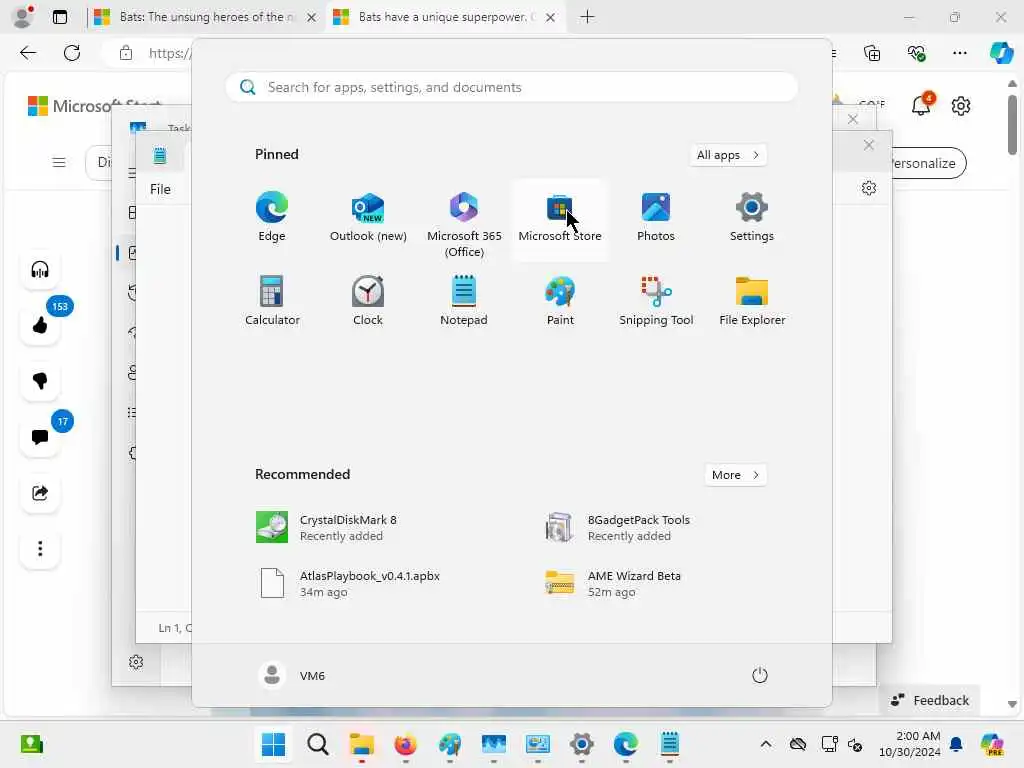This screenshot has width=1024, height=768.
Task: Switch to Task Manager on taskbar
Action: point(494,744)
